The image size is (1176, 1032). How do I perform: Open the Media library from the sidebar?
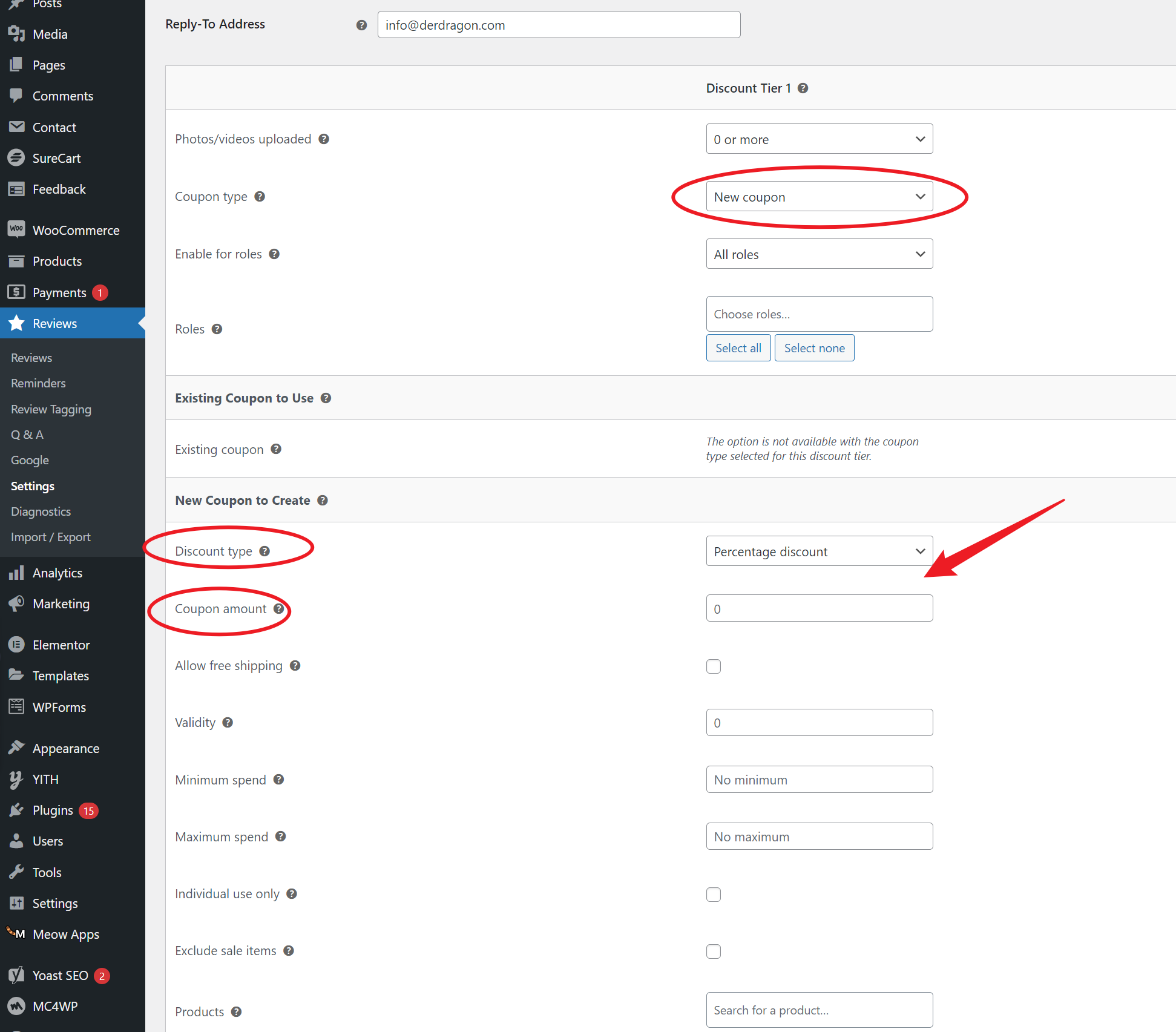(x=50, y=34)
